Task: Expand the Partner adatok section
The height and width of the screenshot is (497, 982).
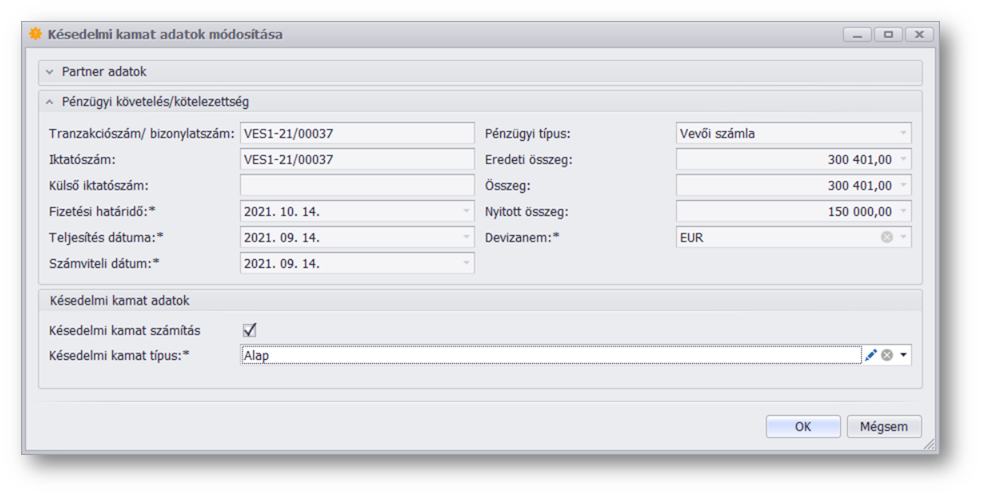Action: point(50,72)
